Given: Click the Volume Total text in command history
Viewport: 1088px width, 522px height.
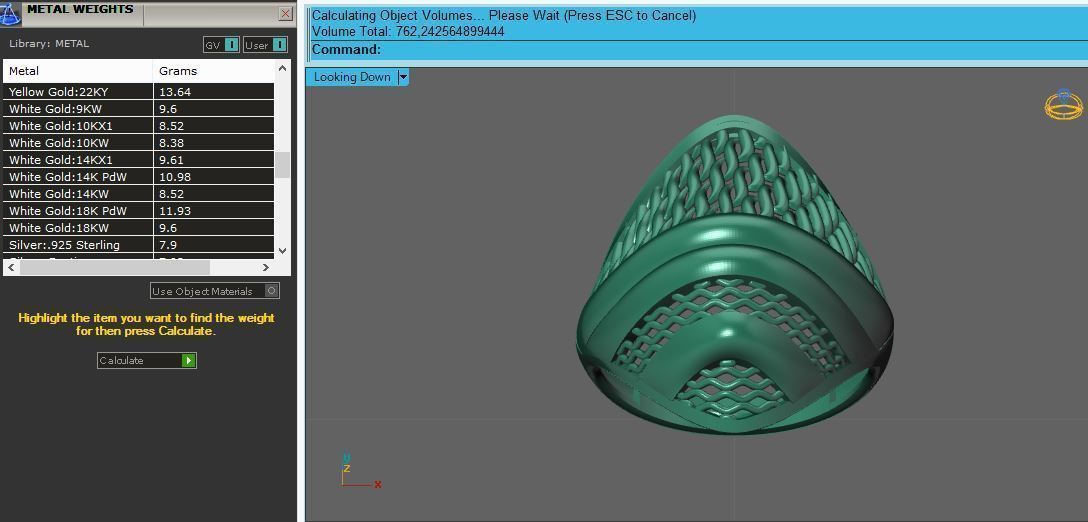Looking at the screenshot, I should (x=408, y=32).
